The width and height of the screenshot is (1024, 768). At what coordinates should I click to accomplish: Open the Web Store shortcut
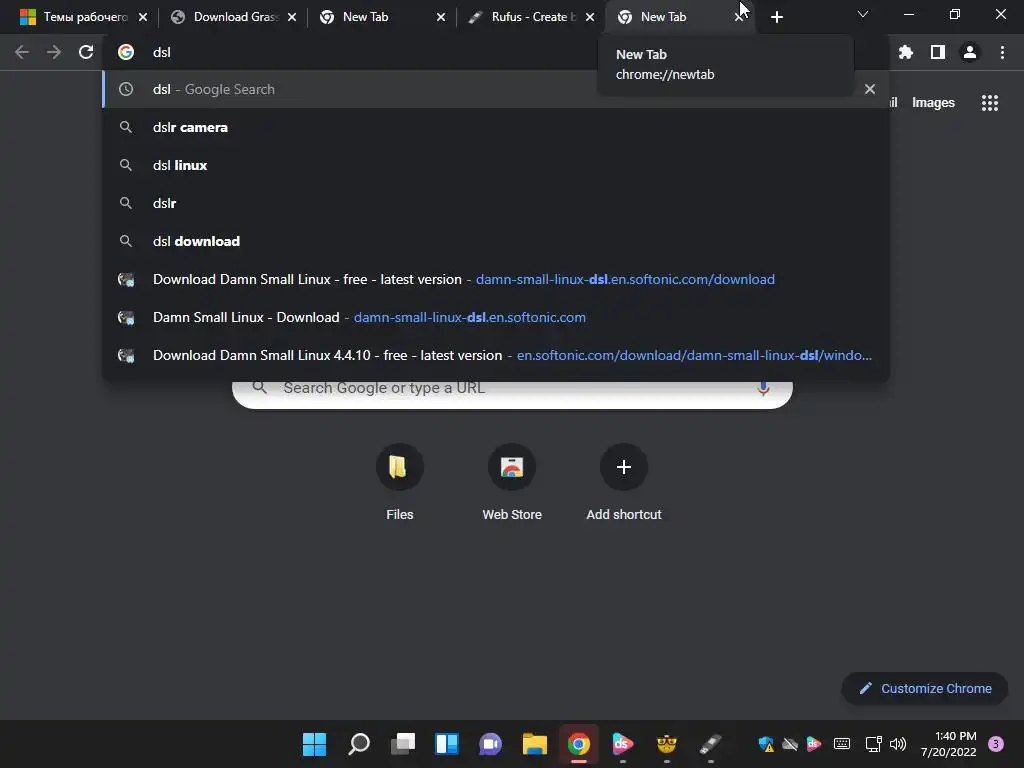512,483
